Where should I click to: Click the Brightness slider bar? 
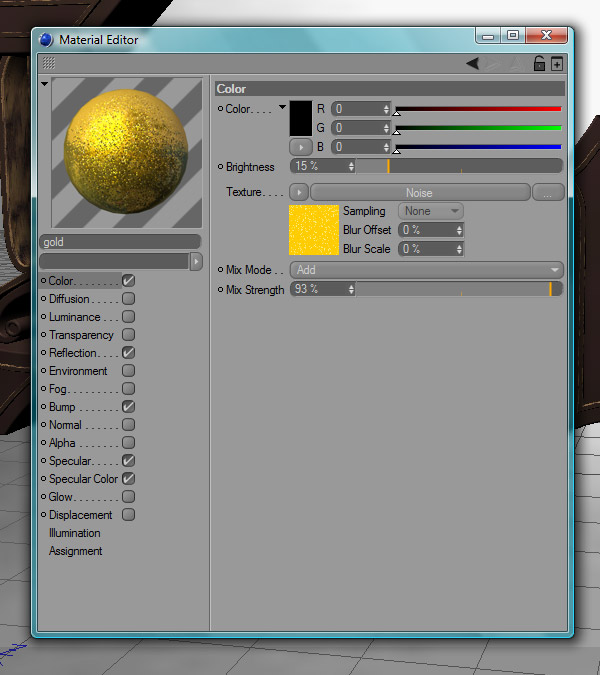[x=459, y=166]
